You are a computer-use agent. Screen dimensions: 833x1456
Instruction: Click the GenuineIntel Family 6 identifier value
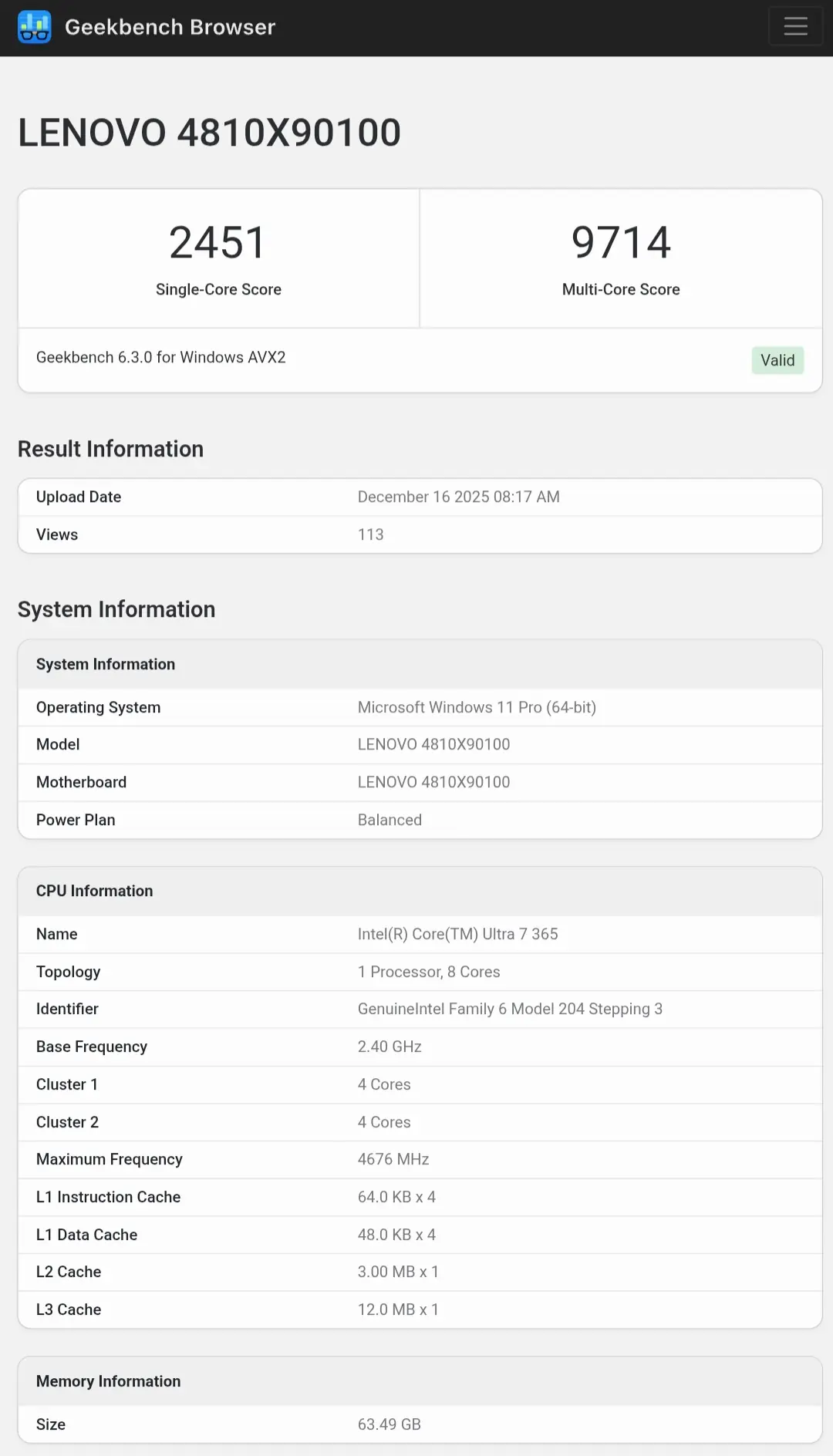[x=510, y=1009]
